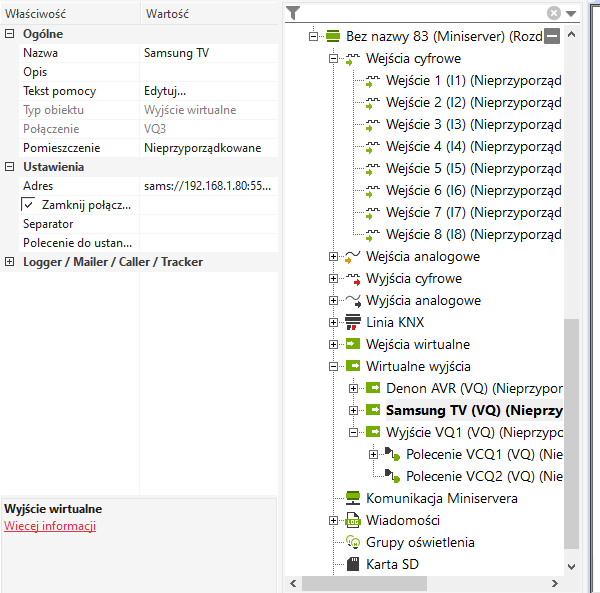Open the search field dropdown arrow
The width and height of the screenshot is (600, 593).
pyautogui.click(x=571, y=14)
